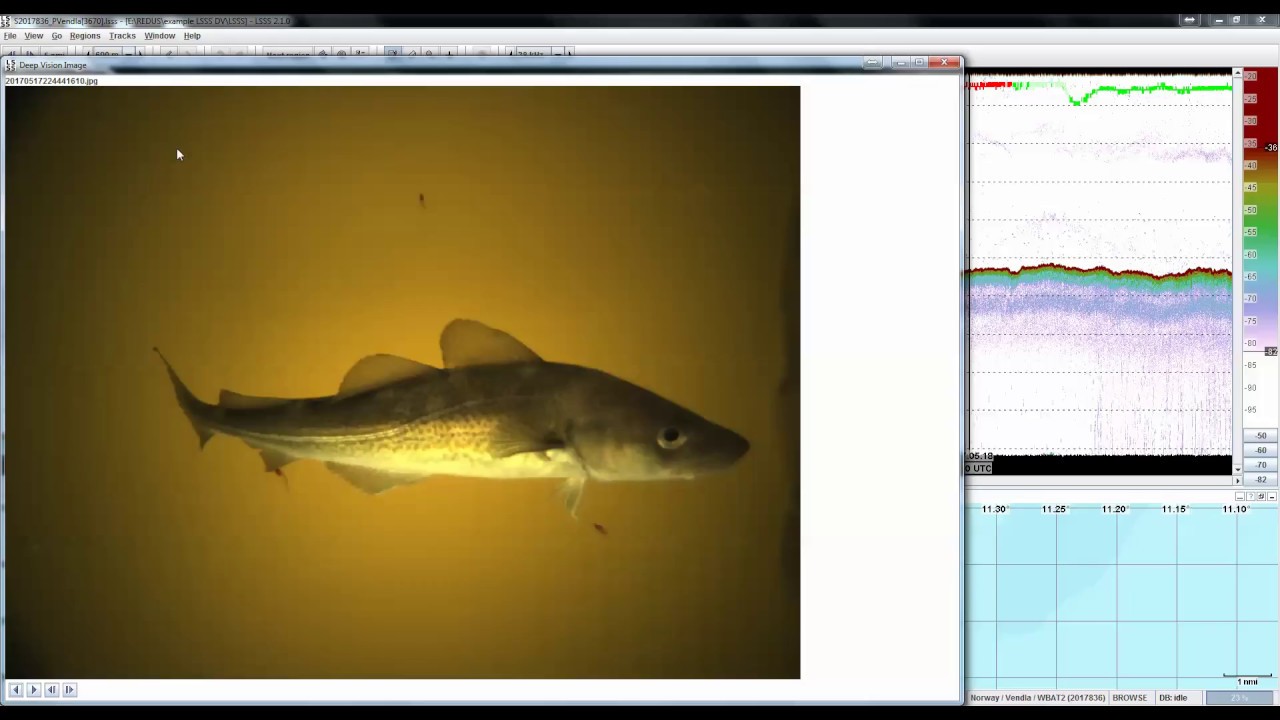Click the echogram horizontal scroll right arrow
1280x720 pixels.
click(1238, 480)
